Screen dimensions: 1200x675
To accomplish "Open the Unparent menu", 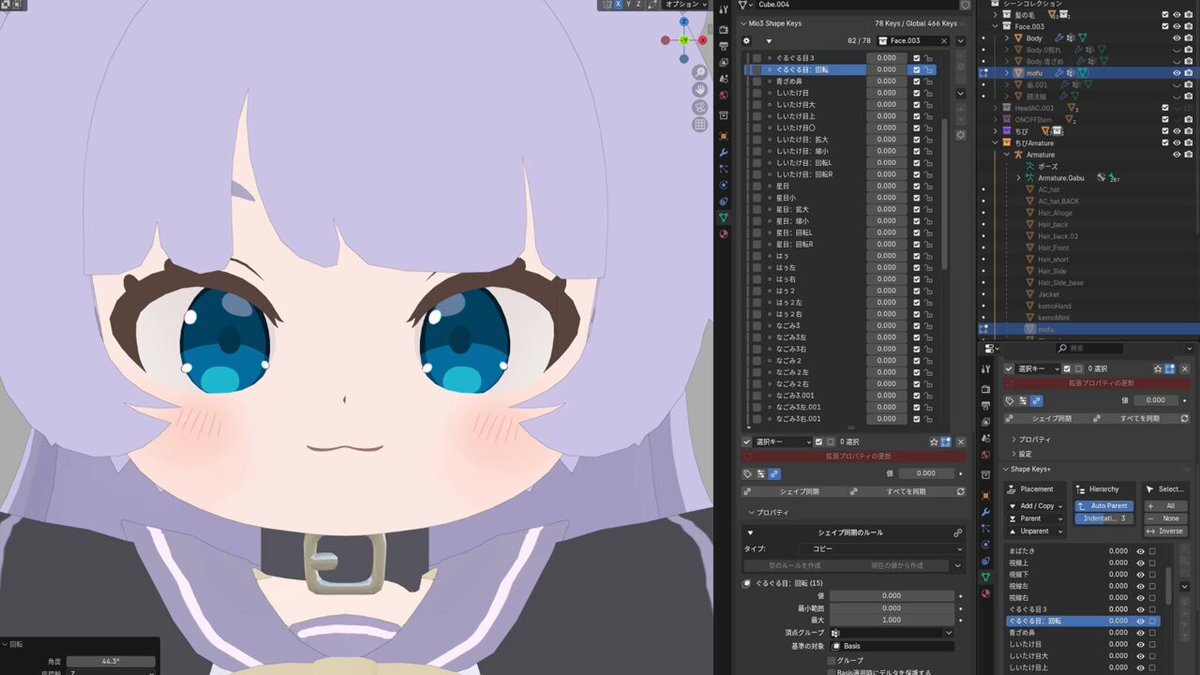I will coord(1036,531).
